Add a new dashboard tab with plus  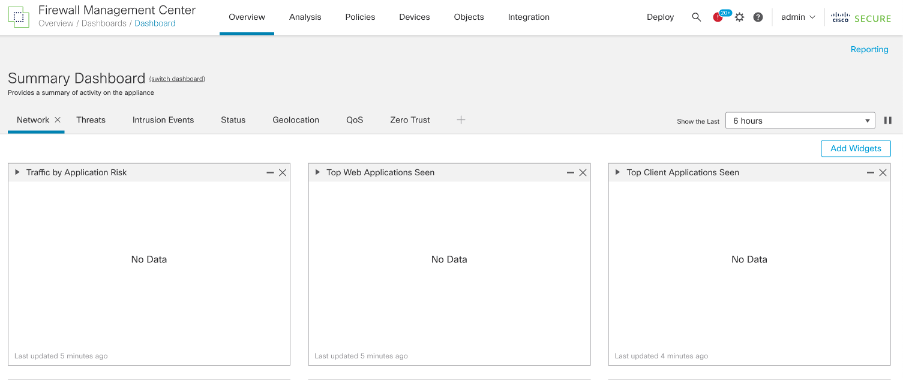click(x=461, y=120)
